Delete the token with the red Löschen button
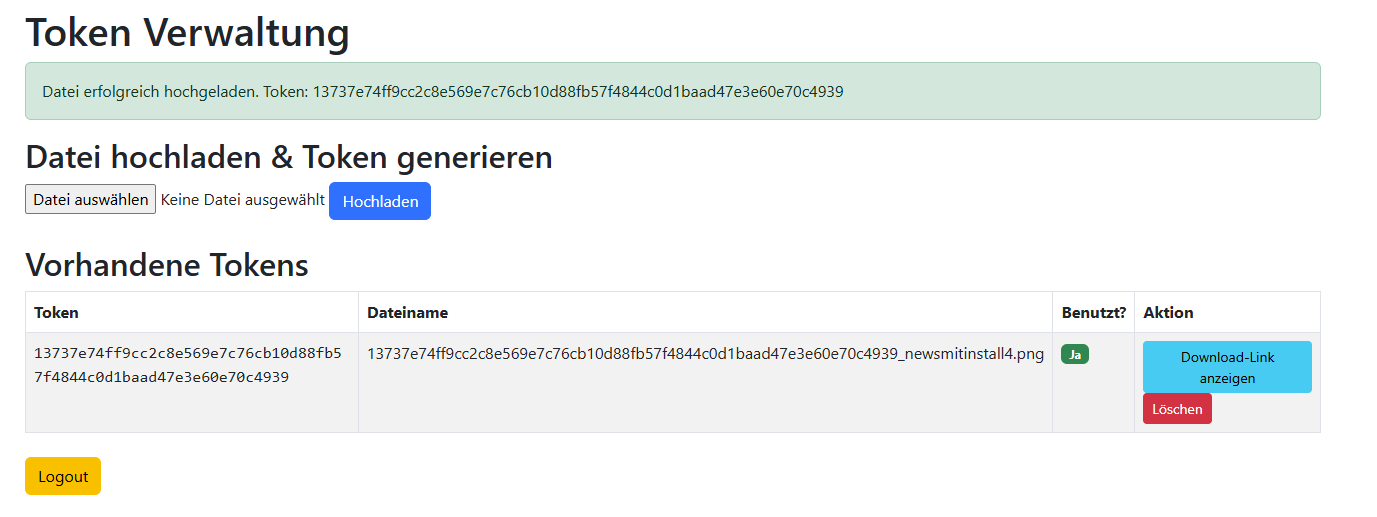The image size is (1377, 517). (x=1177, y=409)
